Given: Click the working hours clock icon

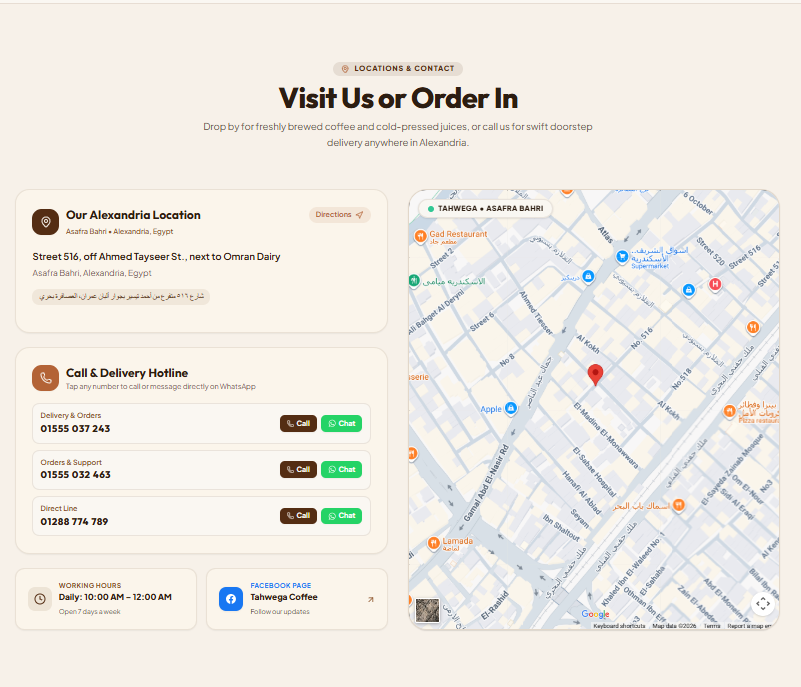Looking at the screenshot, I should click(40, 599).
